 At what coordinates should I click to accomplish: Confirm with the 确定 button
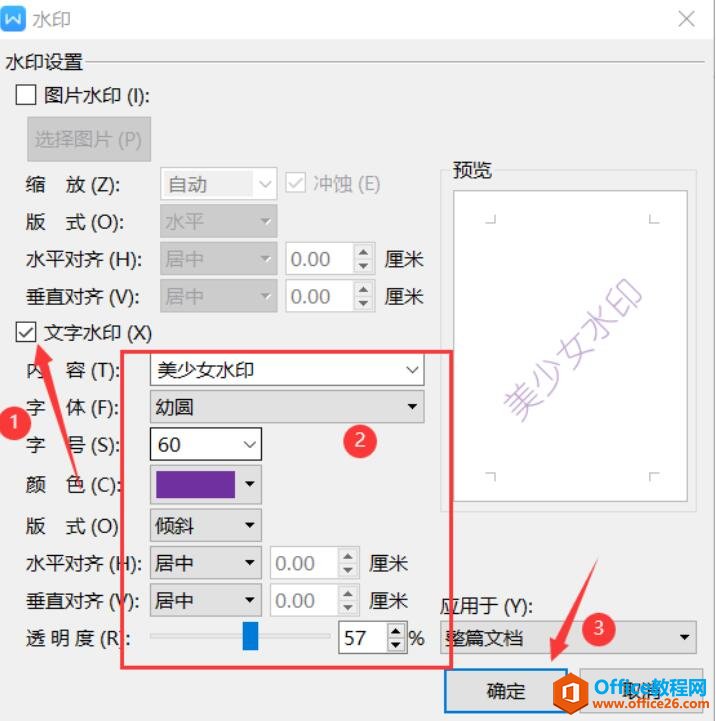click(506, 690)
